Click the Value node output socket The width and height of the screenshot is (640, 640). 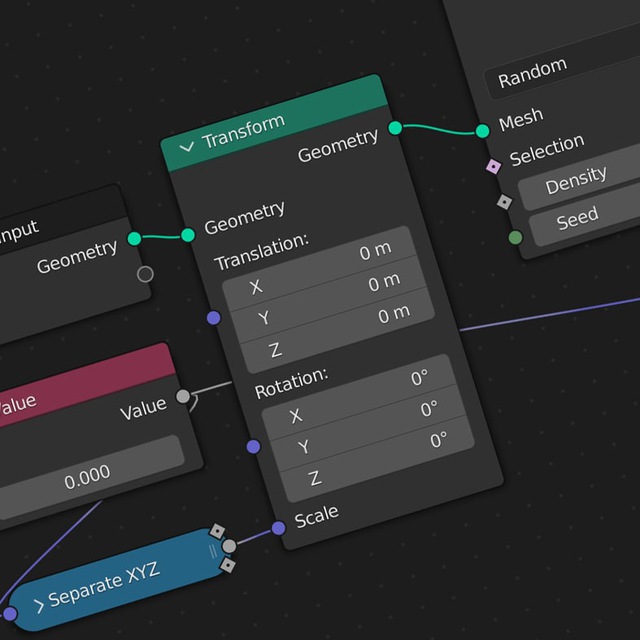(x=183, y=396)
